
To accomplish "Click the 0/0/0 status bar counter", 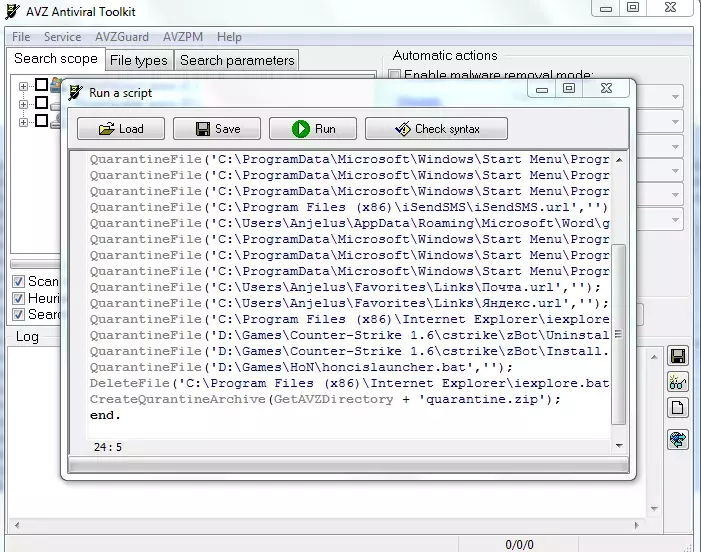I will tap(519, 545).
